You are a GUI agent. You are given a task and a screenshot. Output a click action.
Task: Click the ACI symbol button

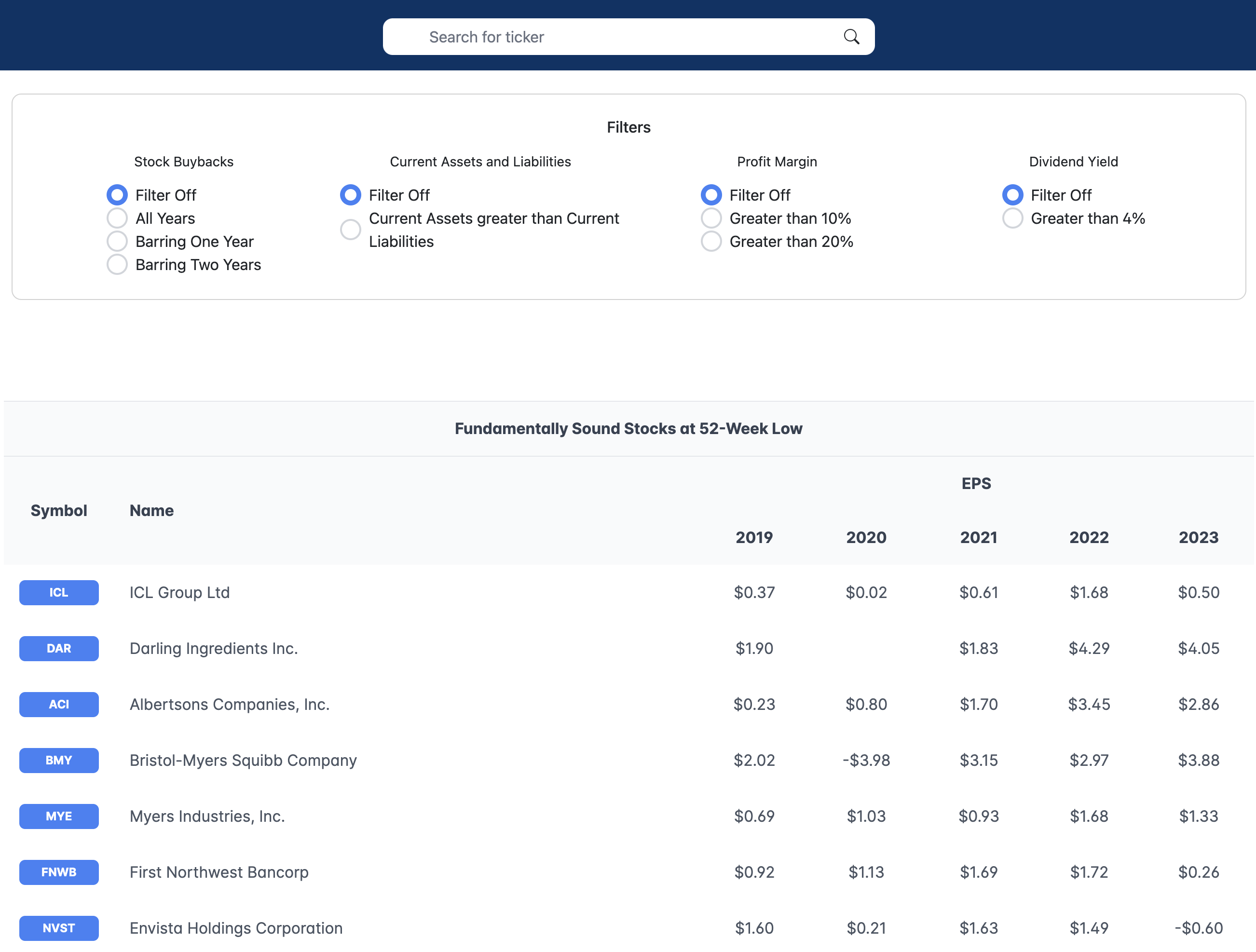tap(58, 704)
